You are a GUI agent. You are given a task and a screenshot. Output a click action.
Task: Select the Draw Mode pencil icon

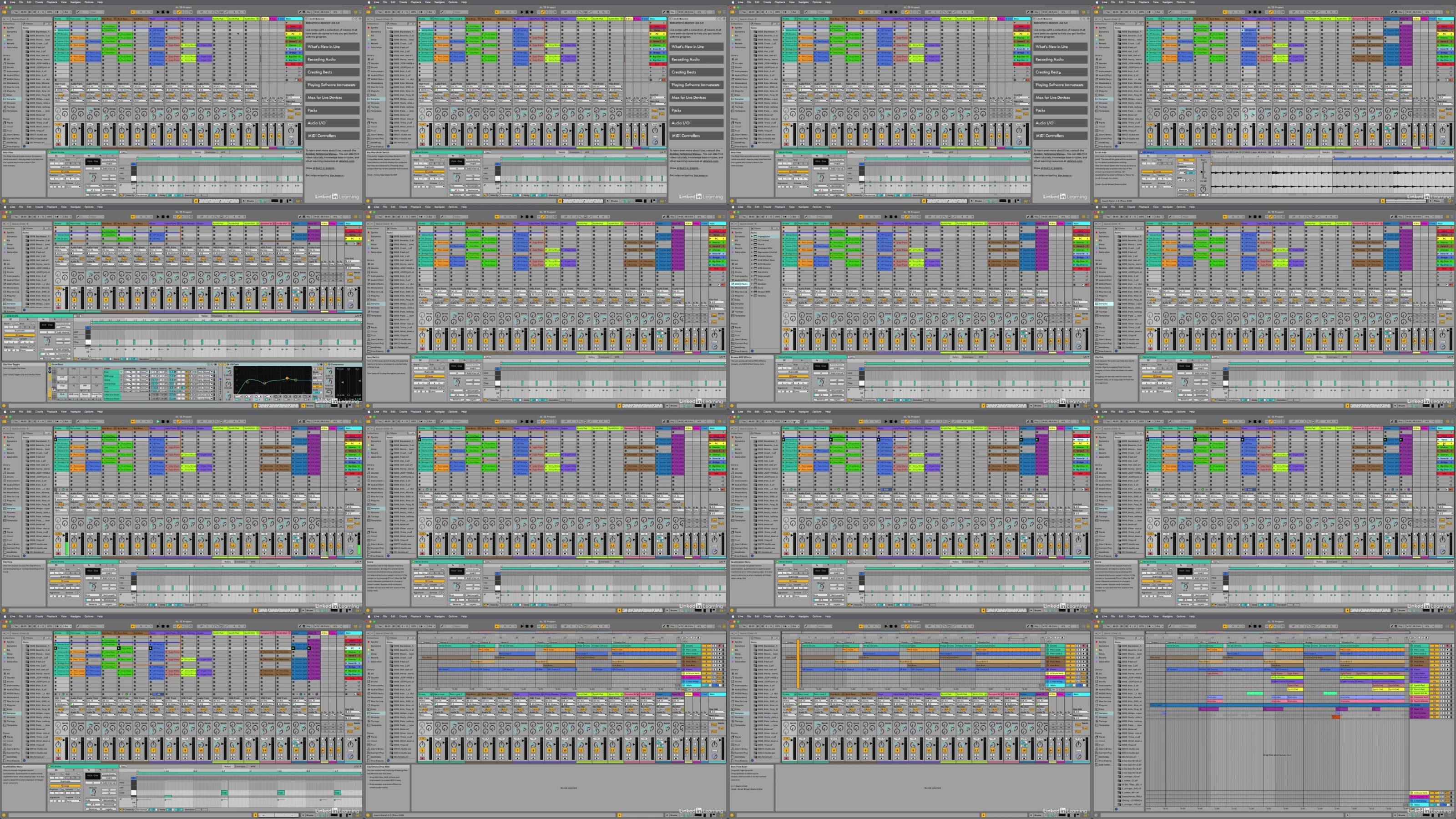coord(299,12)
